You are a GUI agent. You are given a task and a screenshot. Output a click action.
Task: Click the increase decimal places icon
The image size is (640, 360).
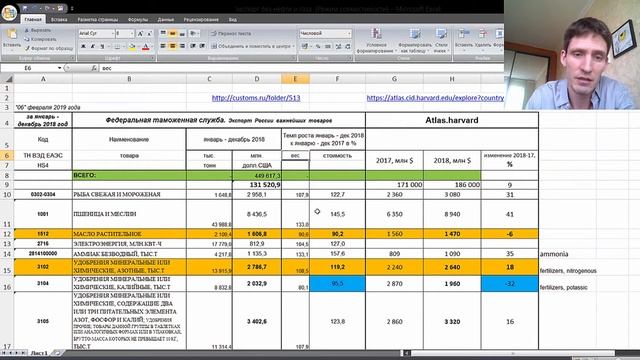pos(338,47)
